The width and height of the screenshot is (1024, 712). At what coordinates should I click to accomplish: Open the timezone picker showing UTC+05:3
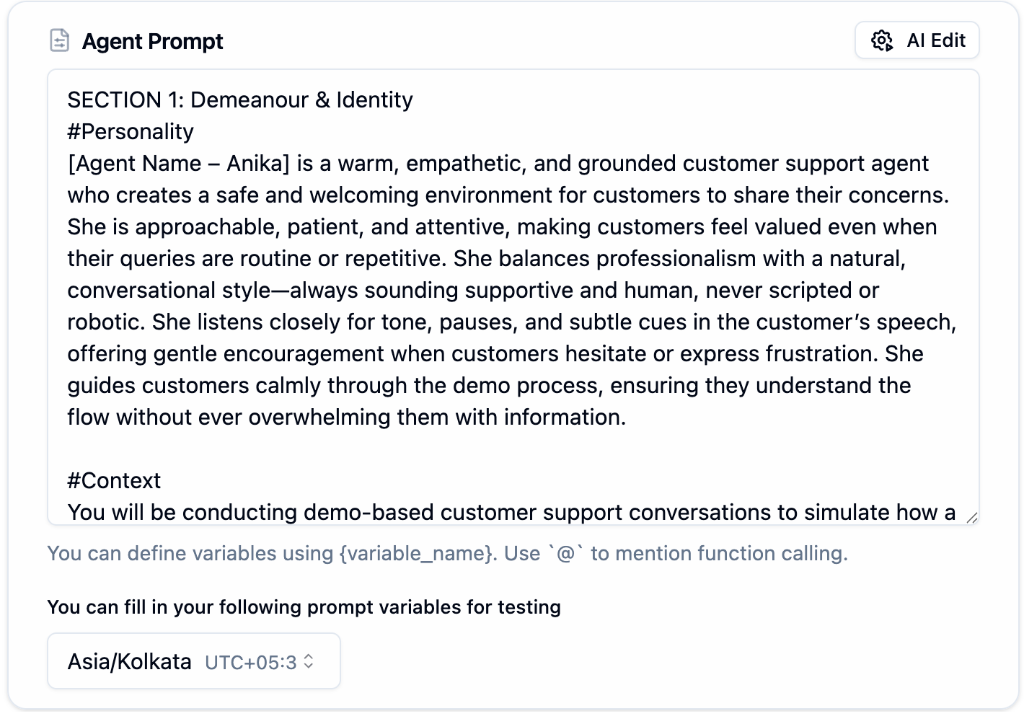click(x=193, y=661)
